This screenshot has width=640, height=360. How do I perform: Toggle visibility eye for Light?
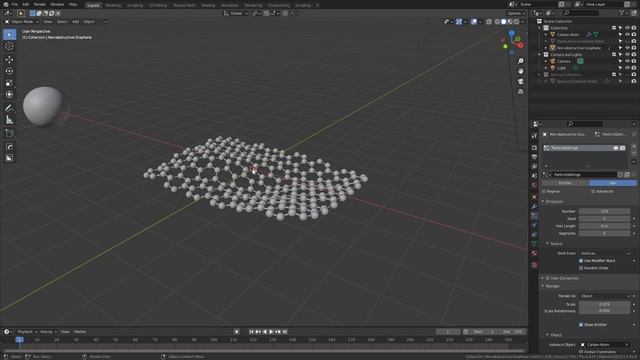[x=627, y=68]
